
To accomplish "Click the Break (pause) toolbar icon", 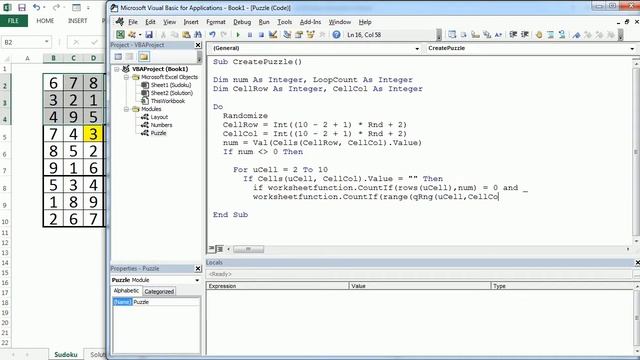I will [x=250, y=35].
